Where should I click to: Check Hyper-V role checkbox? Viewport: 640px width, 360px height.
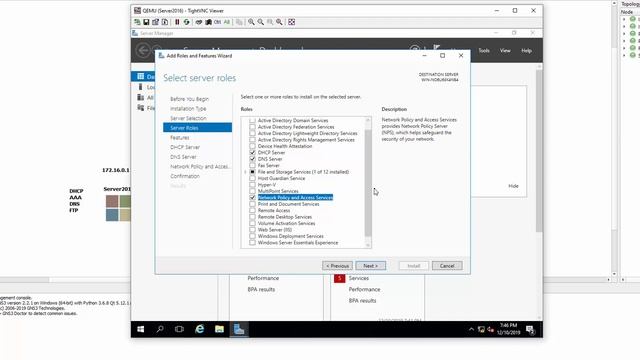(x=252, y=184)
